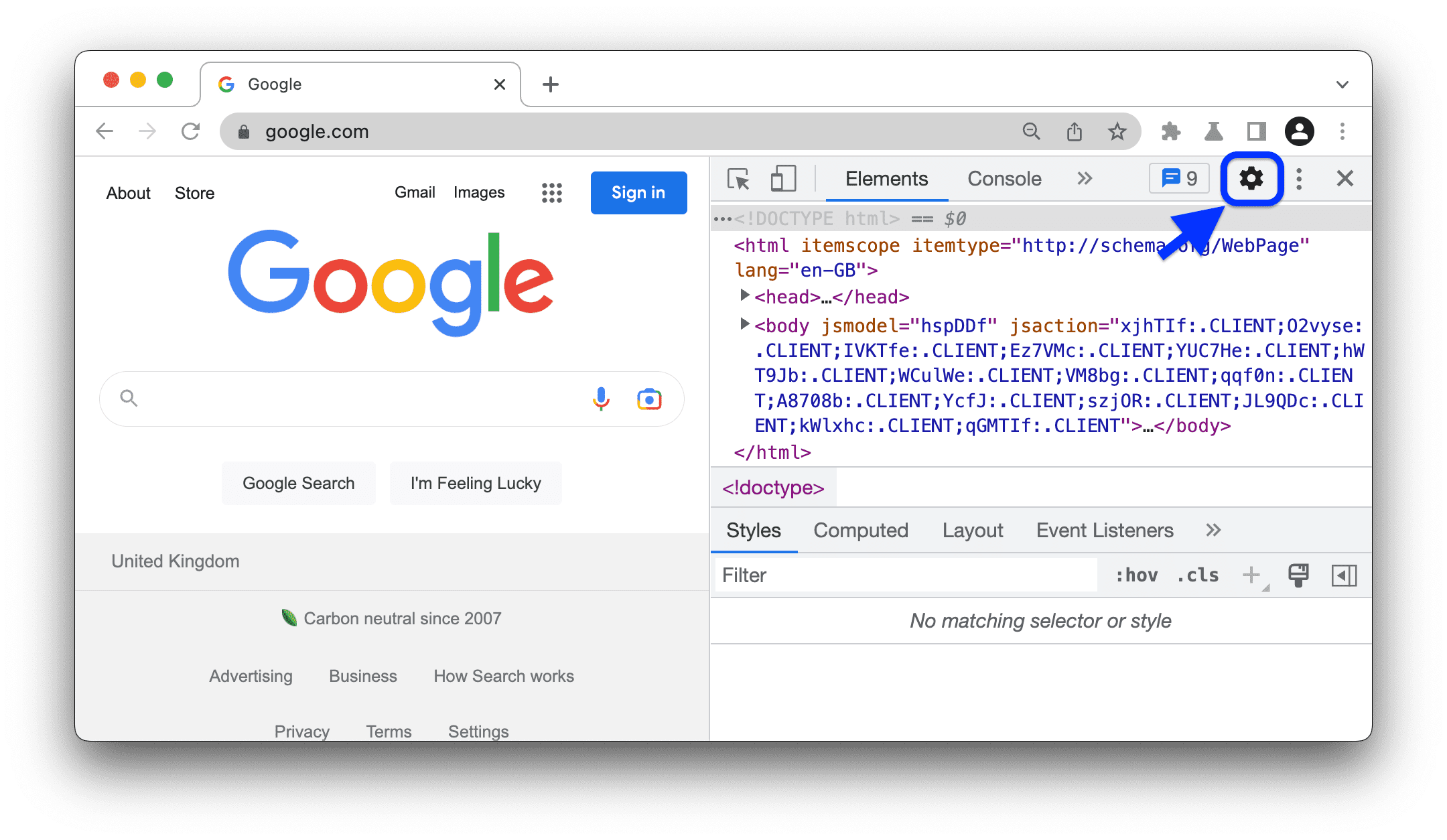The height and width of the screenshot is (840, 1447).
Task: Click the Google Apps grid icon
Action: 552,193
